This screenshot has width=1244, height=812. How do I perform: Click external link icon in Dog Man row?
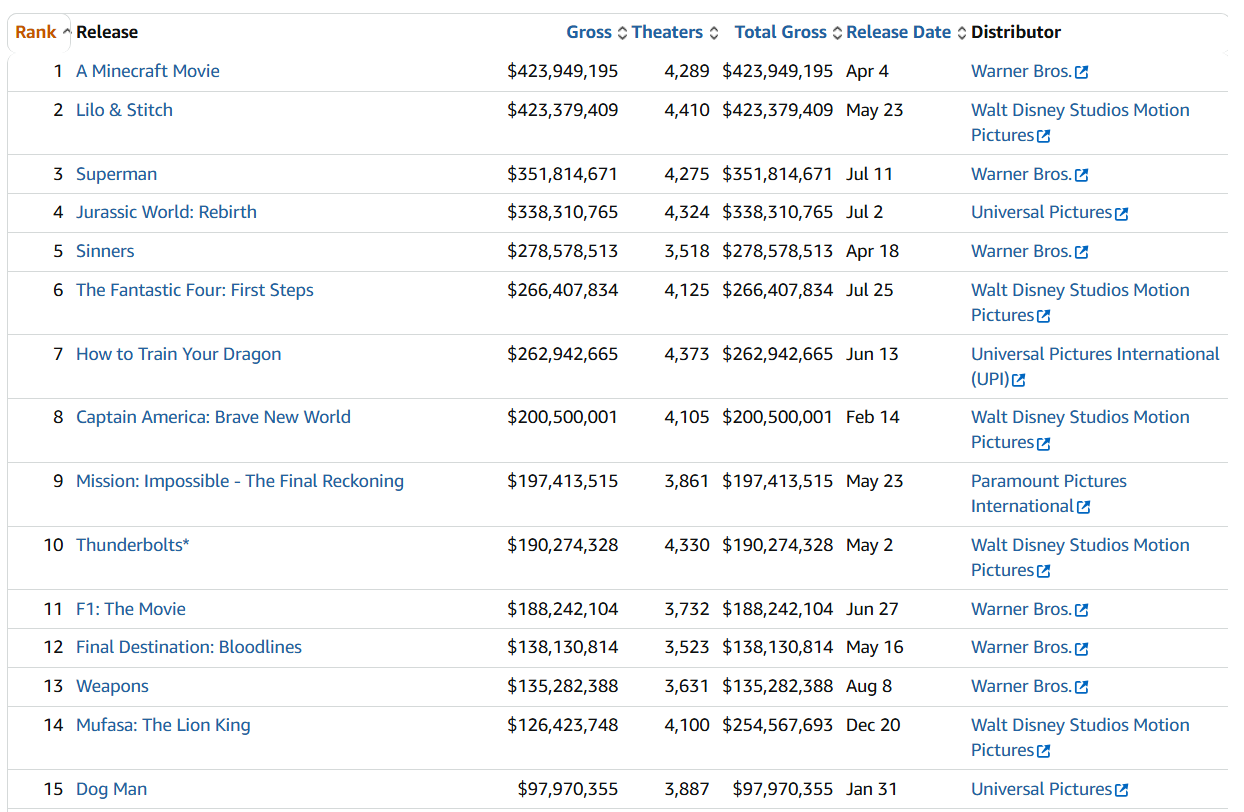point(1121,790)
